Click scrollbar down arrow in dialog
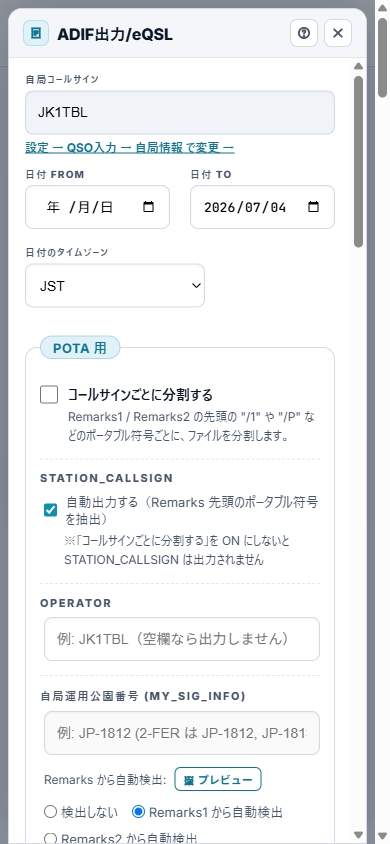The height and width of the screenshot is (844, 390). (x=358, y=834)
